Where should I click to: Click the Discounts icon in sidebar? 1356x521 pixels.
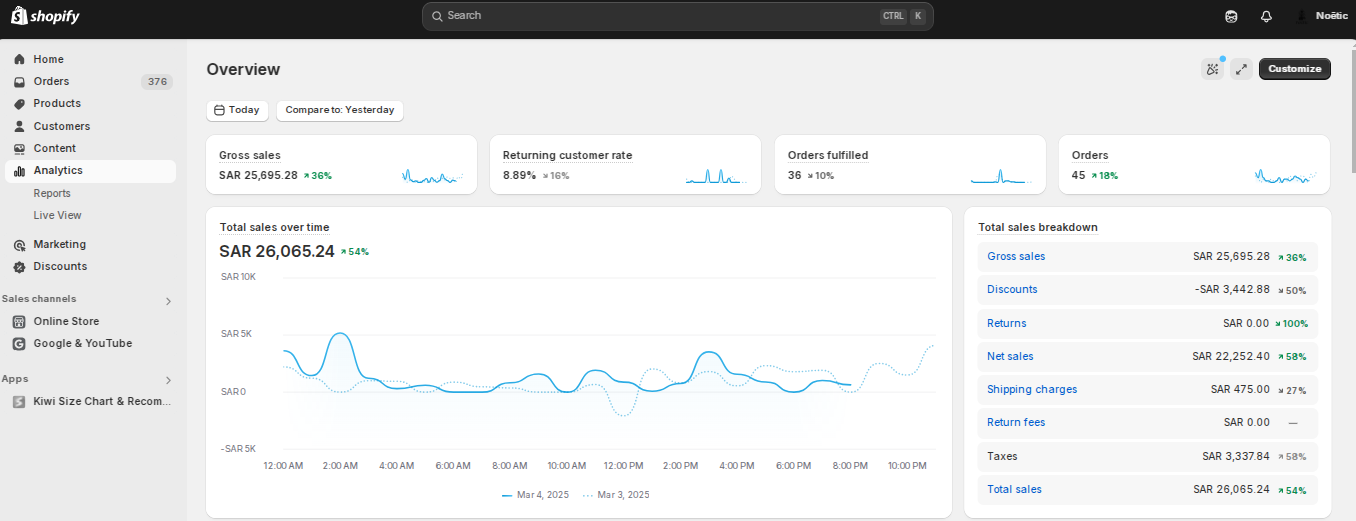[x=19, y=266]
